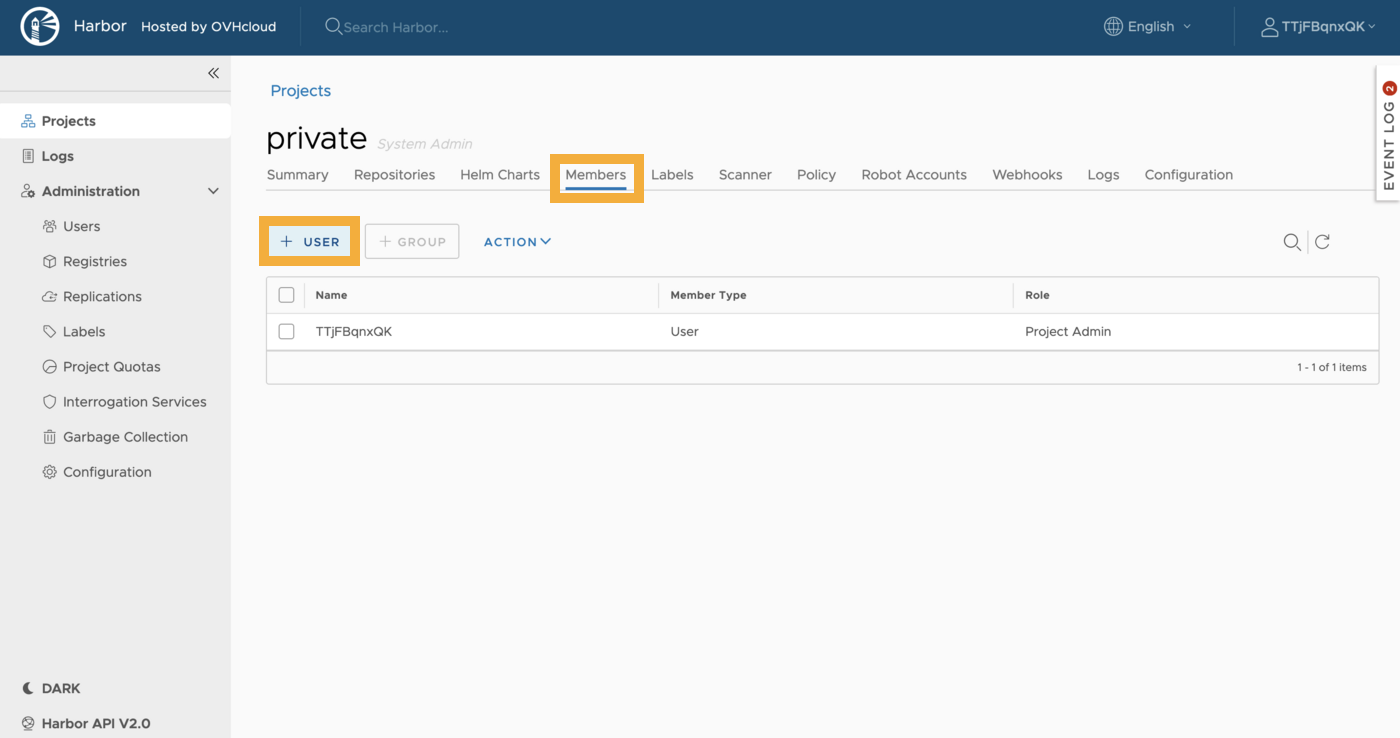The image size is (1400, 738).
Task: Click the Project Admin role cell
Action: coord(1068,331)
